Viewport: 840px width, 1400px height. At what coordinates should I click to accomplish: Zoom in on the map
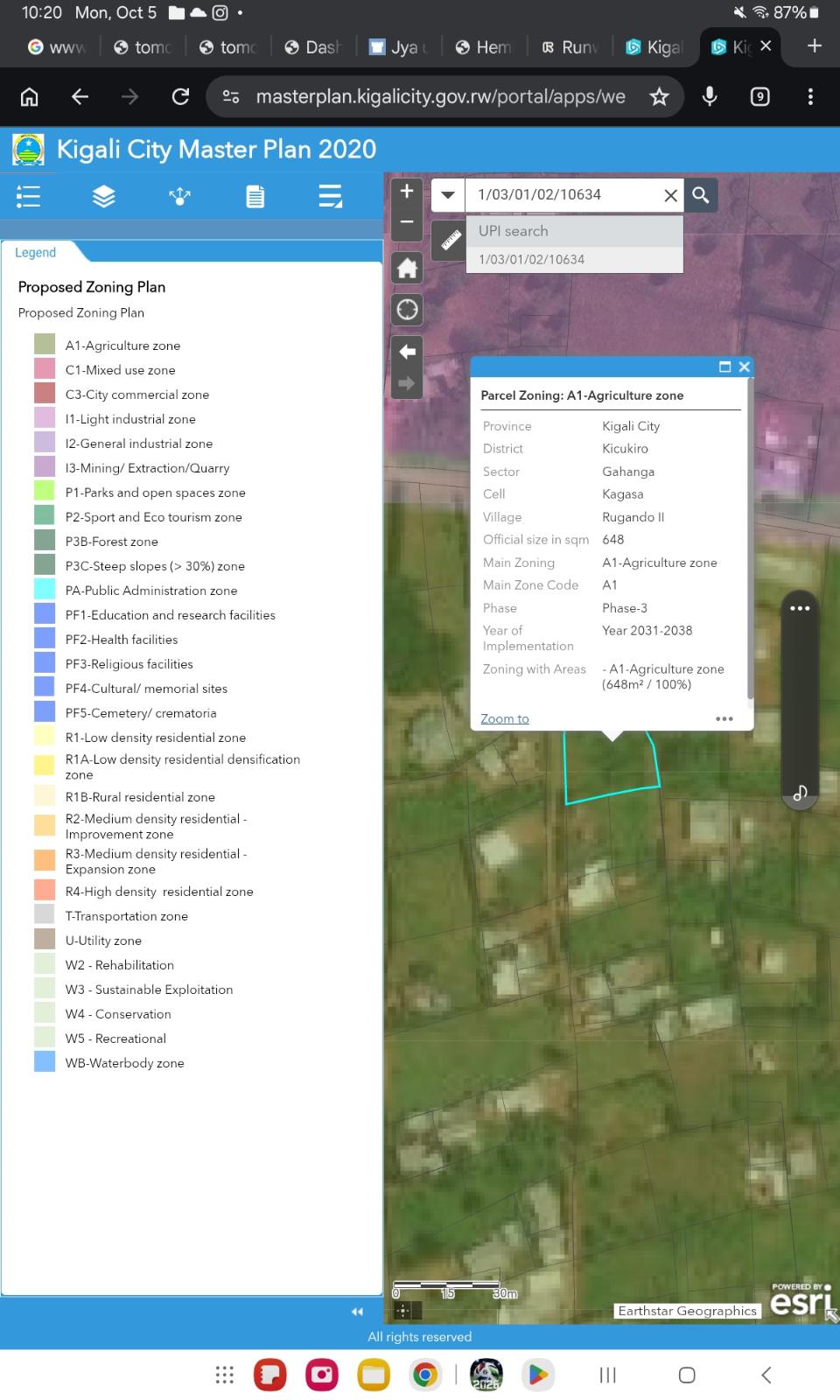coord(407,192)
